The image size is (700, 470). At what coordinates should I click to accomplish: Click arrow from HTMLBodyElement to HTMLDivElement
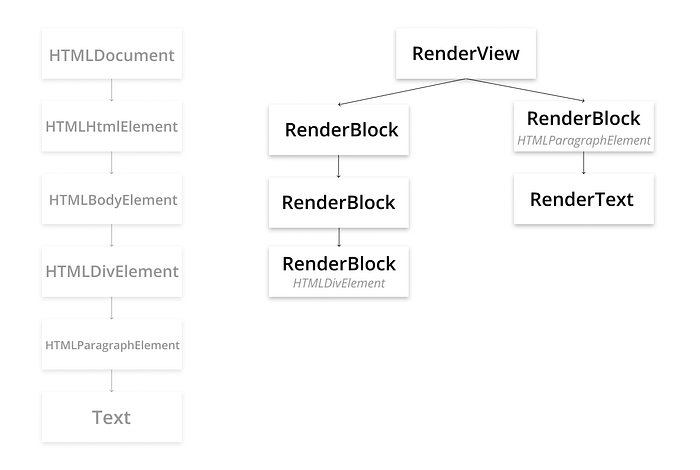click(x=112, y=235)
